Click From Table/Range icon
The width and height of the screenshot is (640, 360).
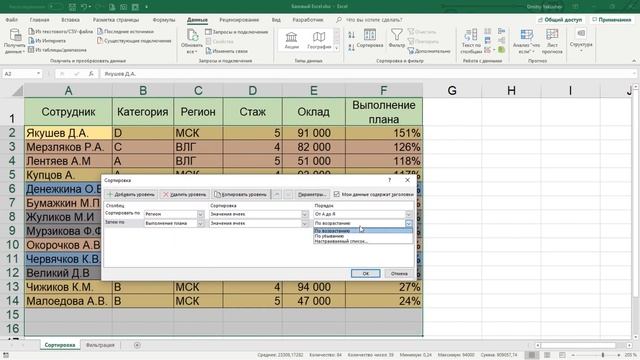31,50
